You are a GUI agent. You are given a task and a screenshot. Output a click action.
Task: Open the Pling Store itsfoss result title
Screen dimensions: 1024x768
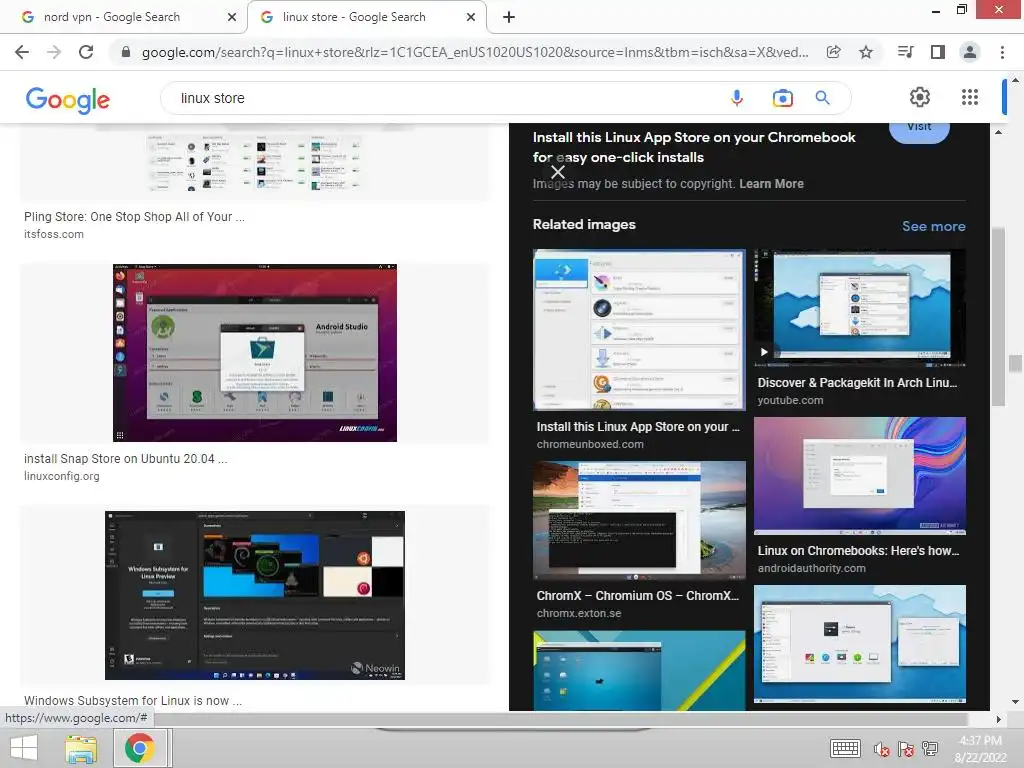(134, 217)
